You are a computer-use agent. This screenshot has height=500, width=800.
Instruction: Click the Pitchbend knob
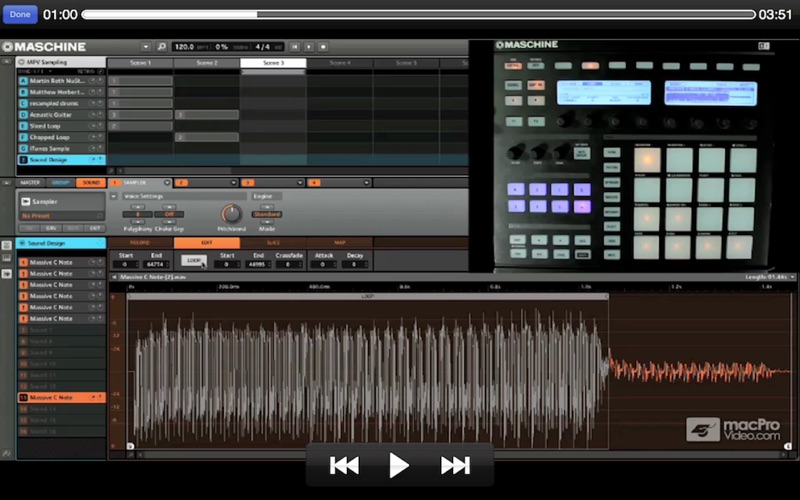pyautogui.click(x=231, y=214)
